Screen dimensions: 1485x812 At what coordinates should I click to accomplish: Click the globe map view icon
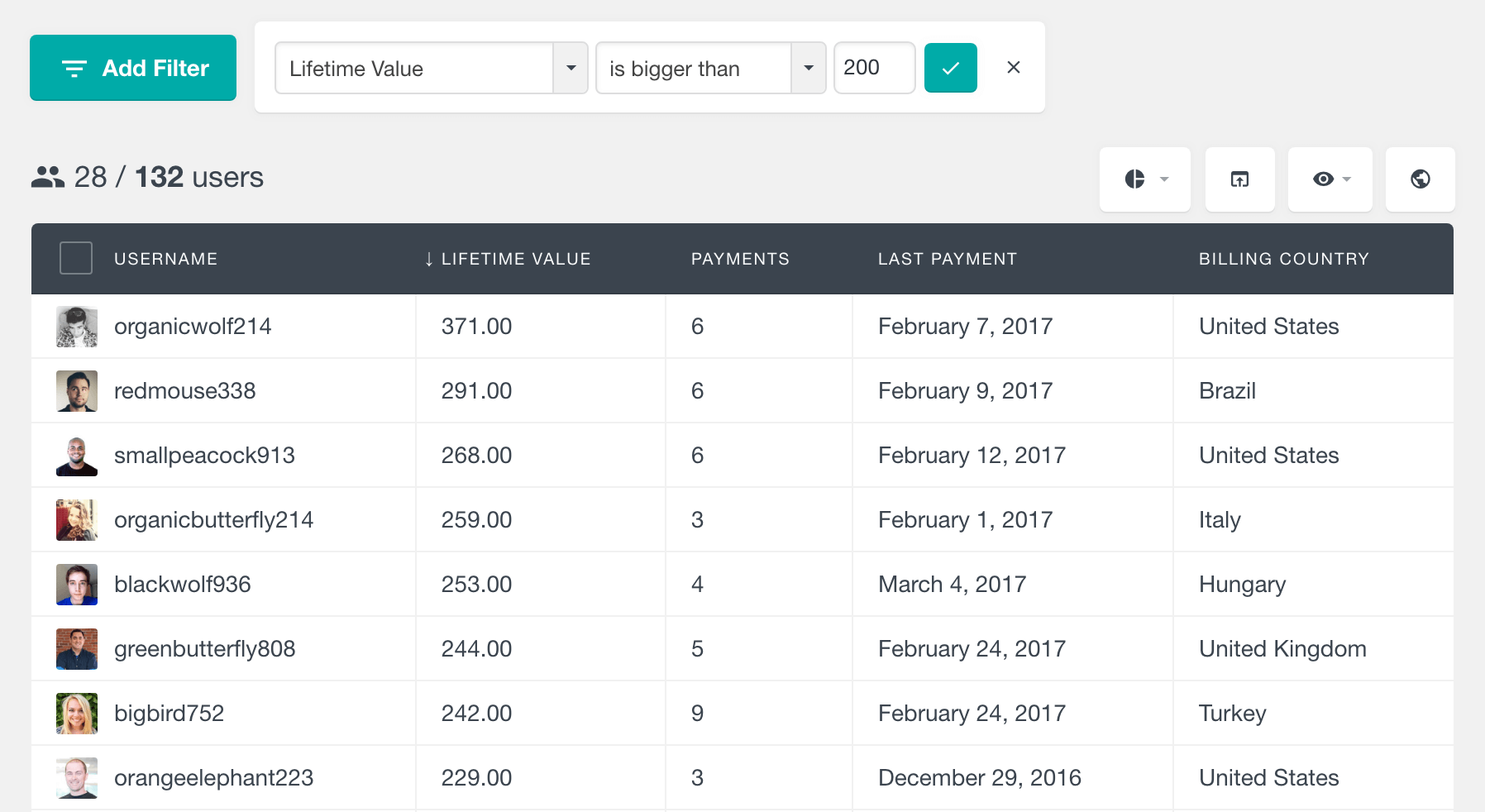(1421, 179)
